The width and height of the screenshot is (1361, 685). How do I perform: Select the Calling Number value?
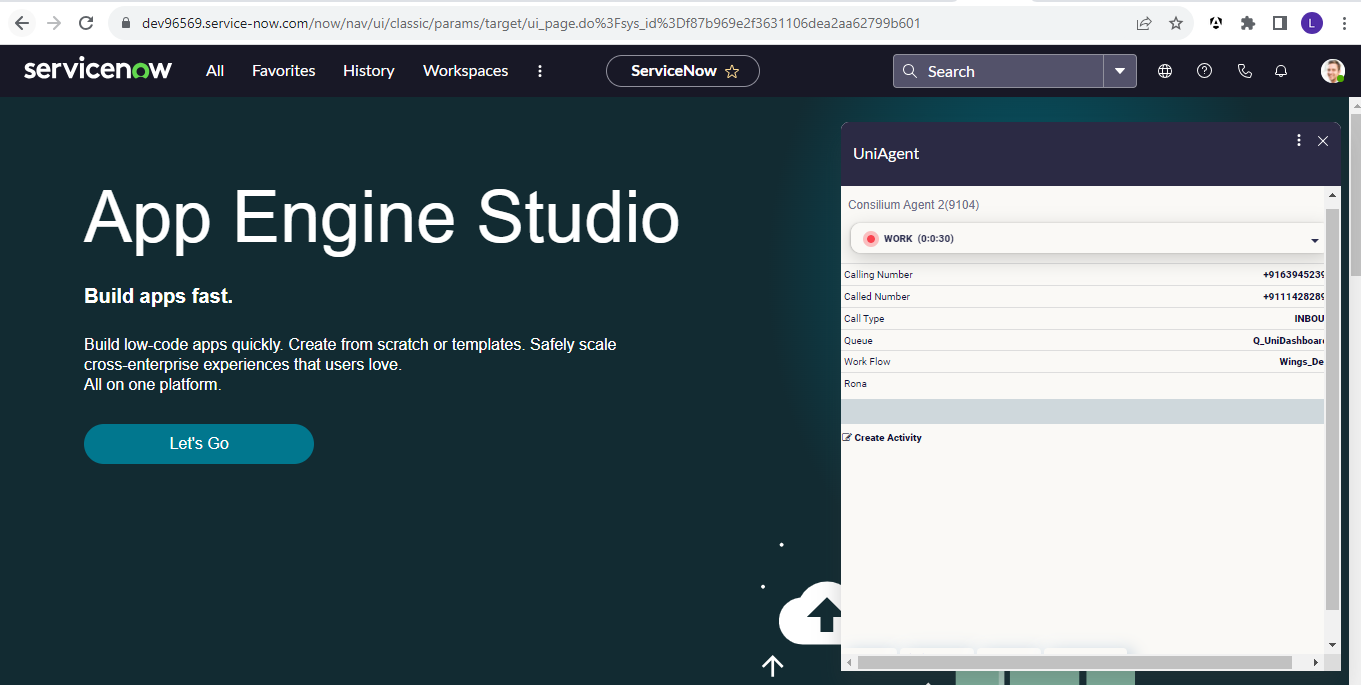[1294, 275]
